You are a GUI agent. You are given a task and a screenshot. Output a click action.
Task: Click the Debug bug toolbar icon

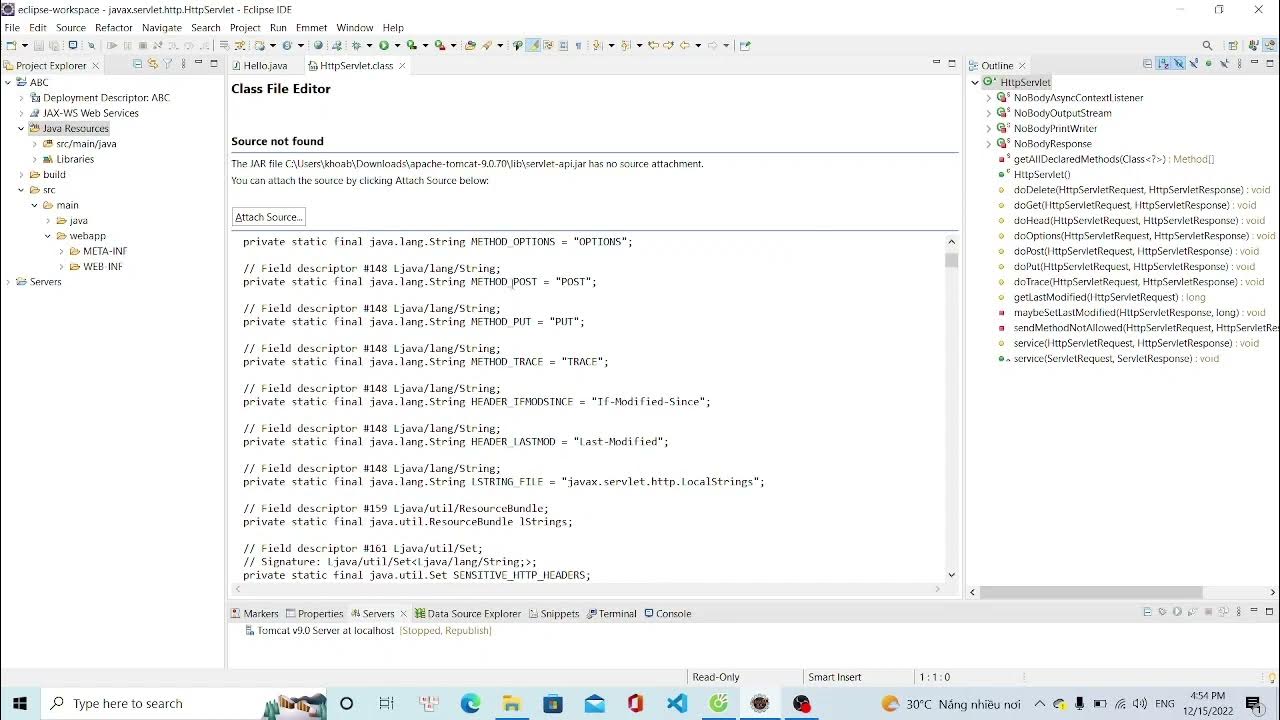click(x=356, y=45)
